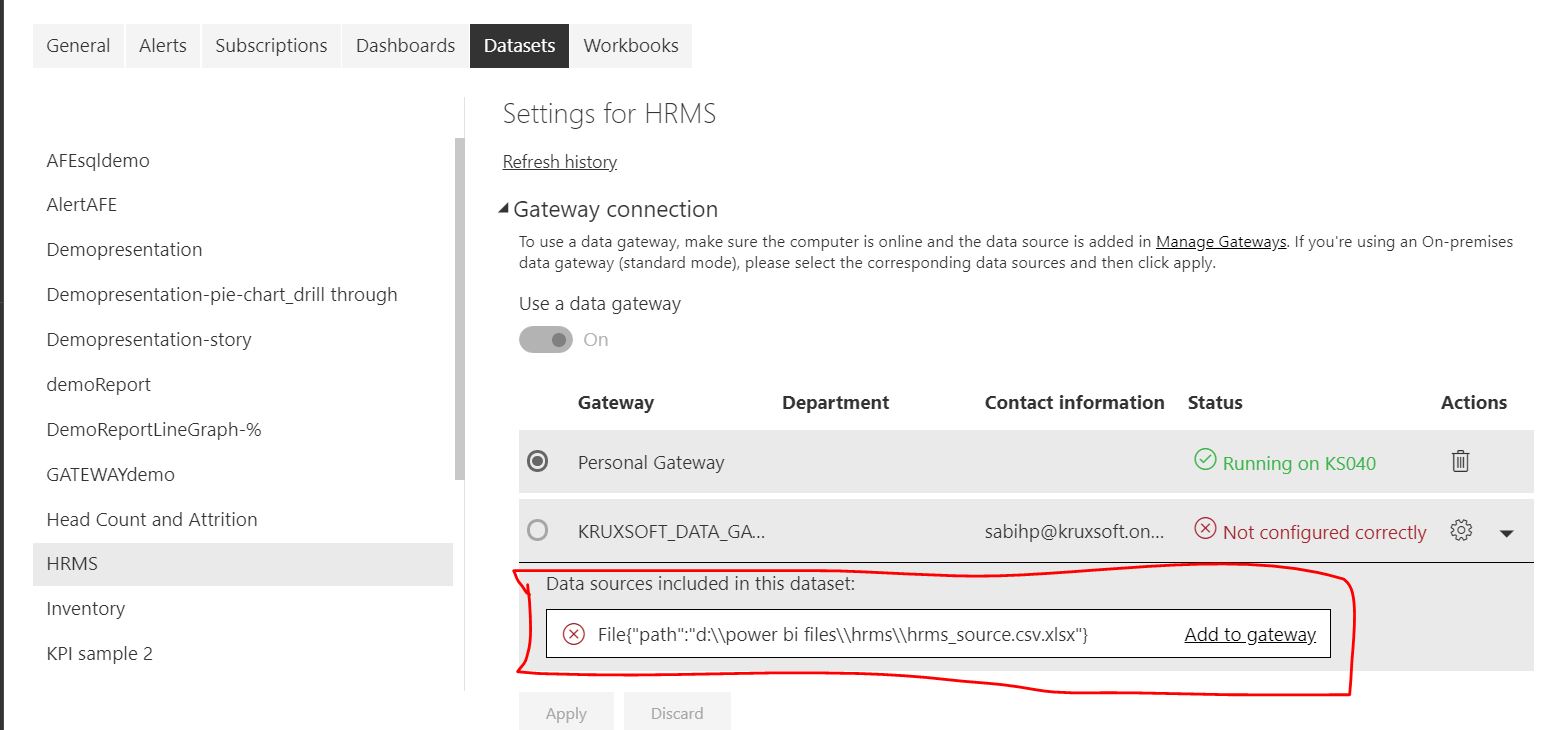
Task: Select the HRMS dataset
Action: point(243,564)
